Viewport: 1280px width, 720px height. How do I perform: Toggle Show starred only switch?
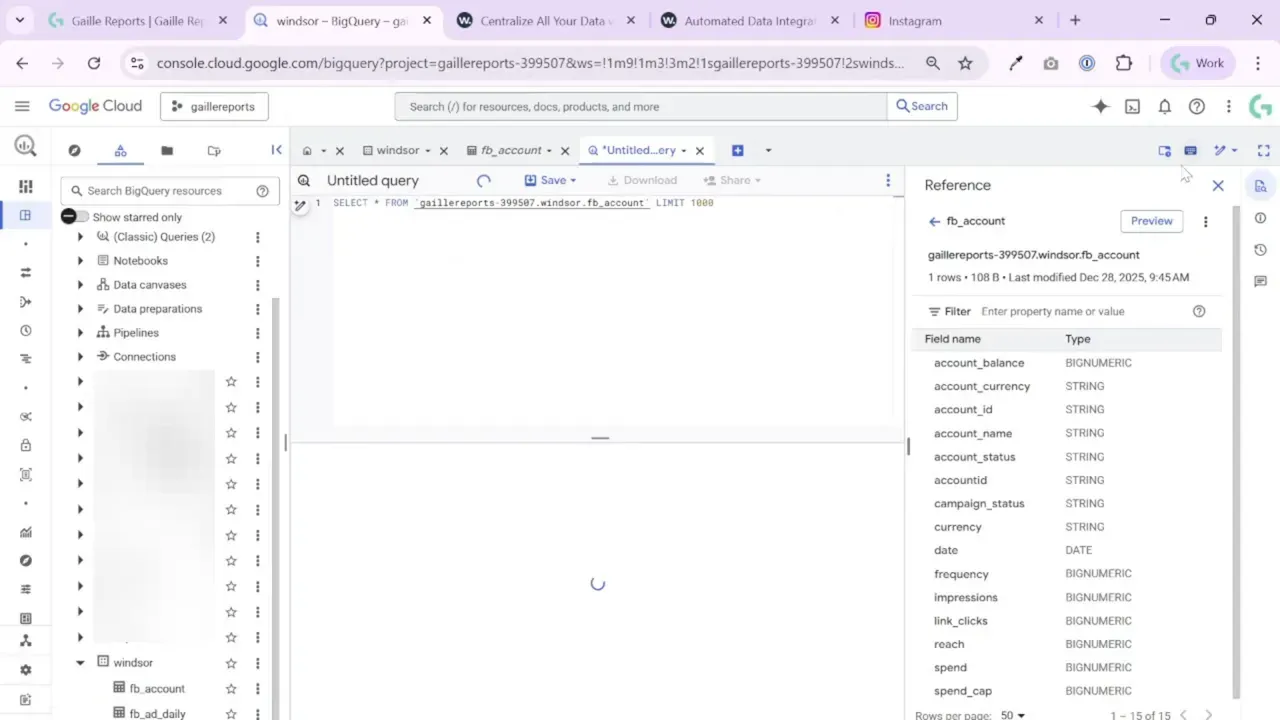tap(74, 217)
